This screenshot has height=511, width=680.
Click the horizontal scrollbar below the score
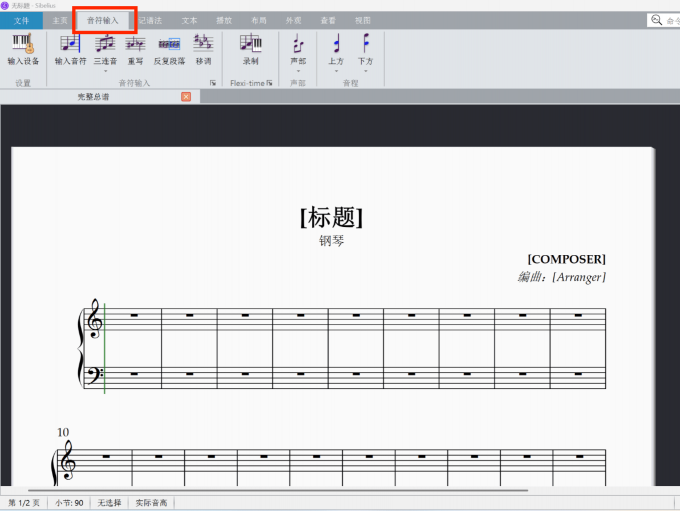[x=278, y=490]
